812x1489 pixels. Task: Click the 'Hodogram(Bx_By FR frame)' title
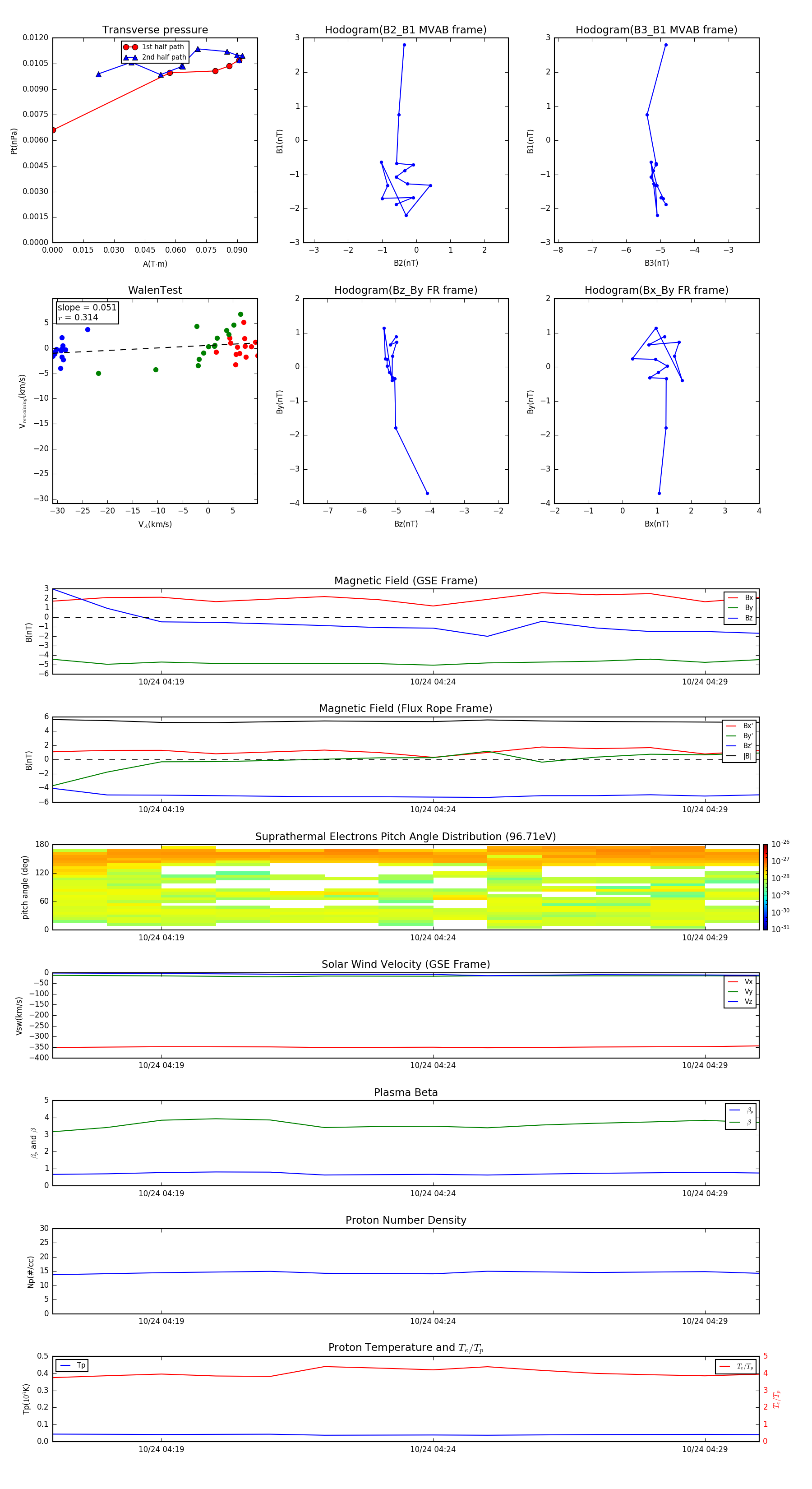tap(656, 290)
